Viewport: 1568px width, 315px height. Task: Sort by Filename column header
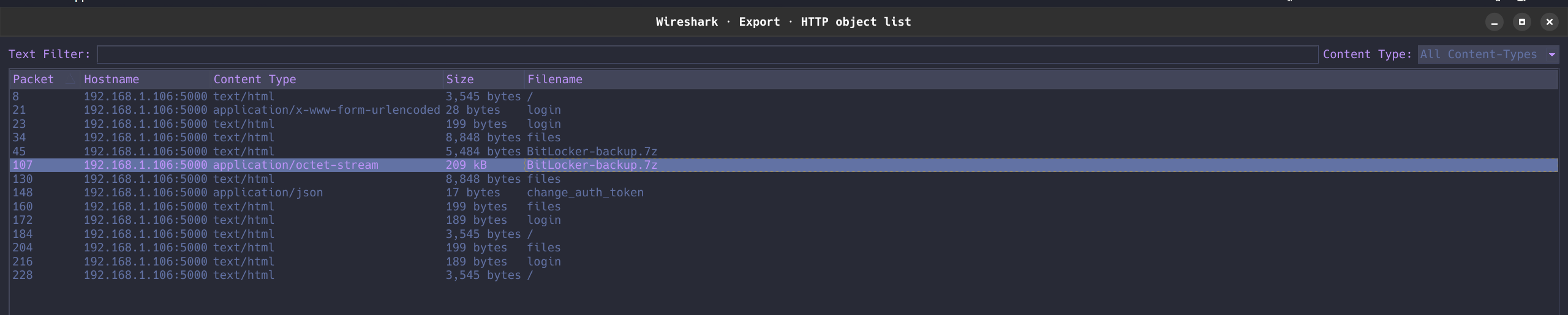[x=554, y=80]
